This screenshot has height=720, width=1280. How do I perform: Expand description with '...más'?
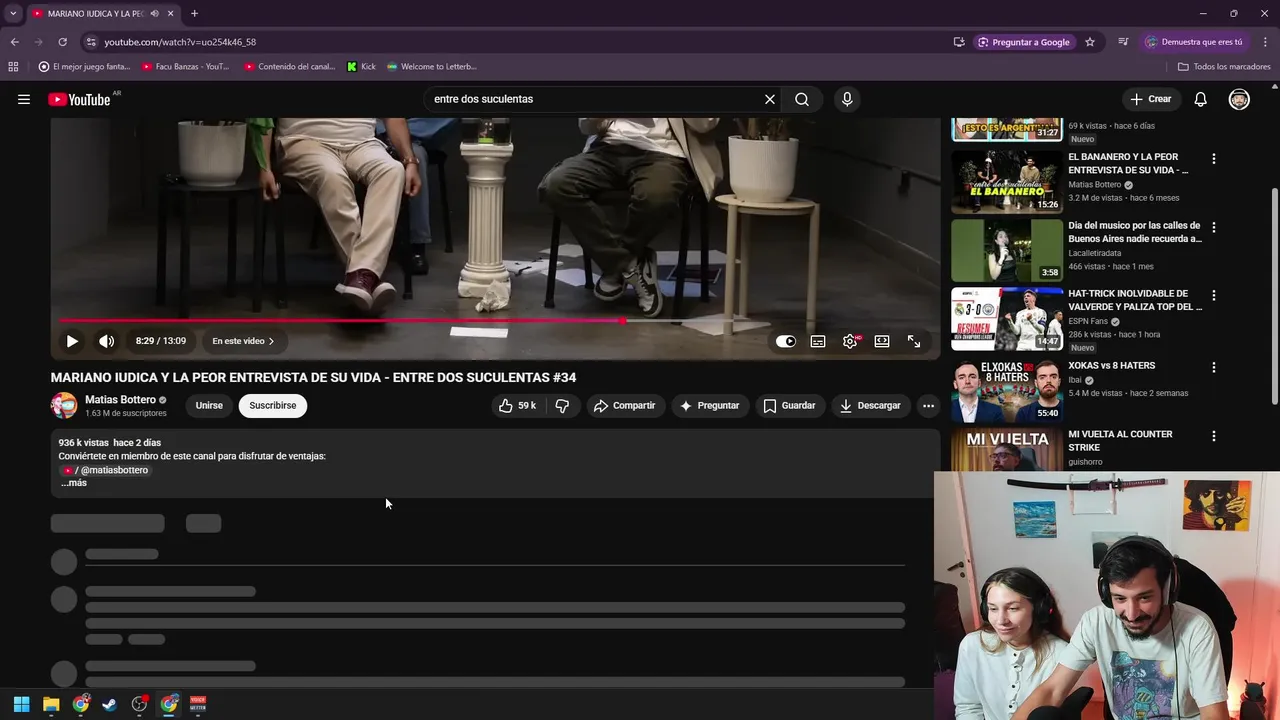click(x=74, y=483)
